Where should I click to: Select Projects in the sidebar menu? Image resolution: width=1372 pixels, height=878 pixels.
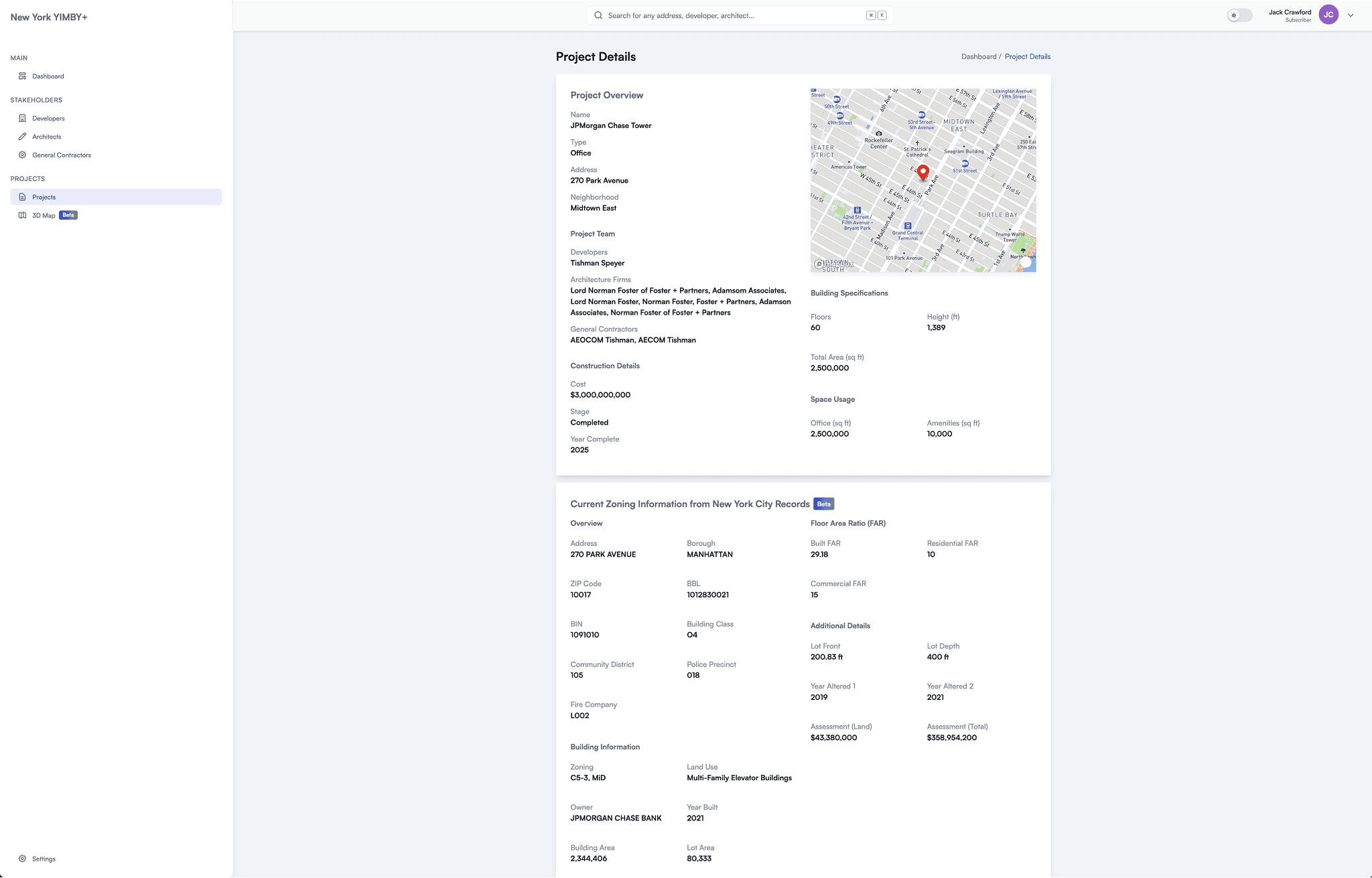[44, 196]
